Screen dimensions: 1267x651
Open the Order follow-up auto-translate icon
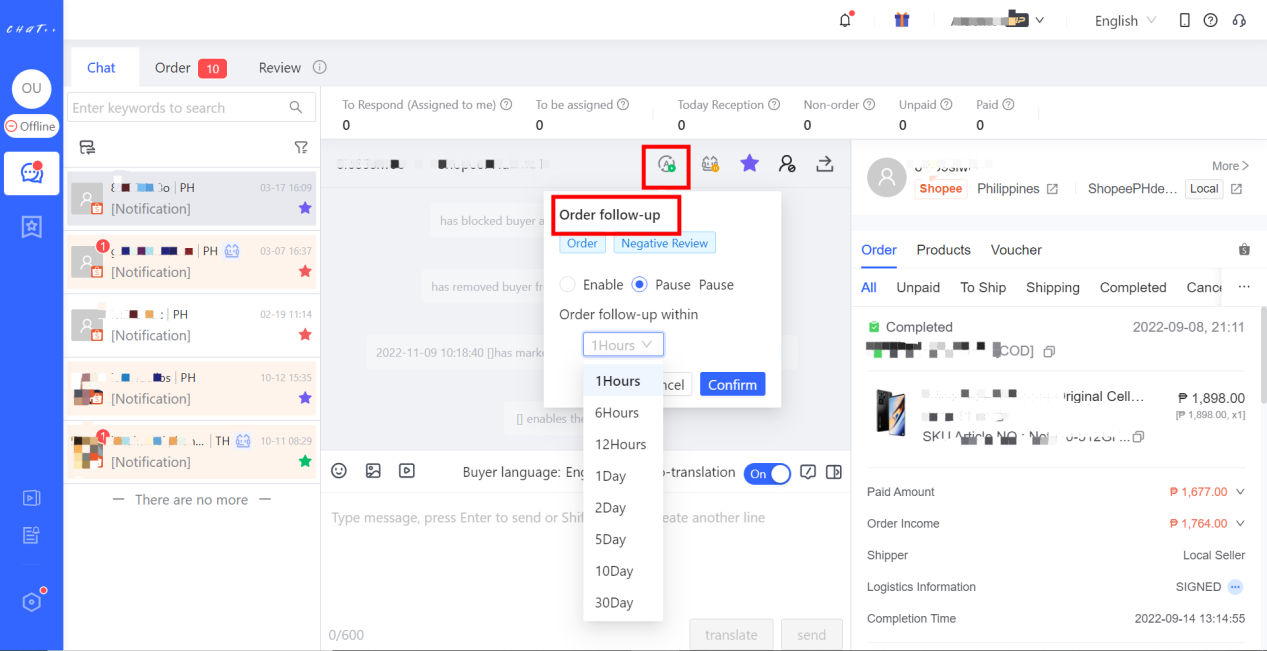point(666,162)
